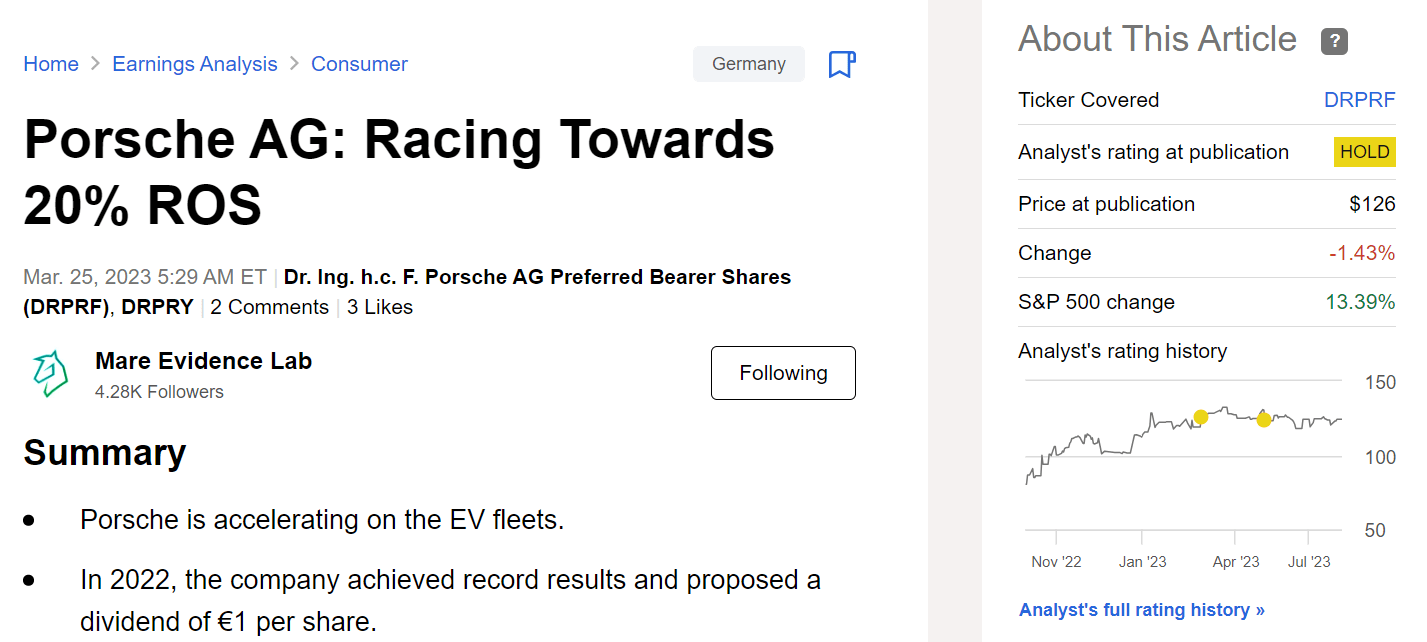Click the HOLD rating badge

(x=1364, y=151)
